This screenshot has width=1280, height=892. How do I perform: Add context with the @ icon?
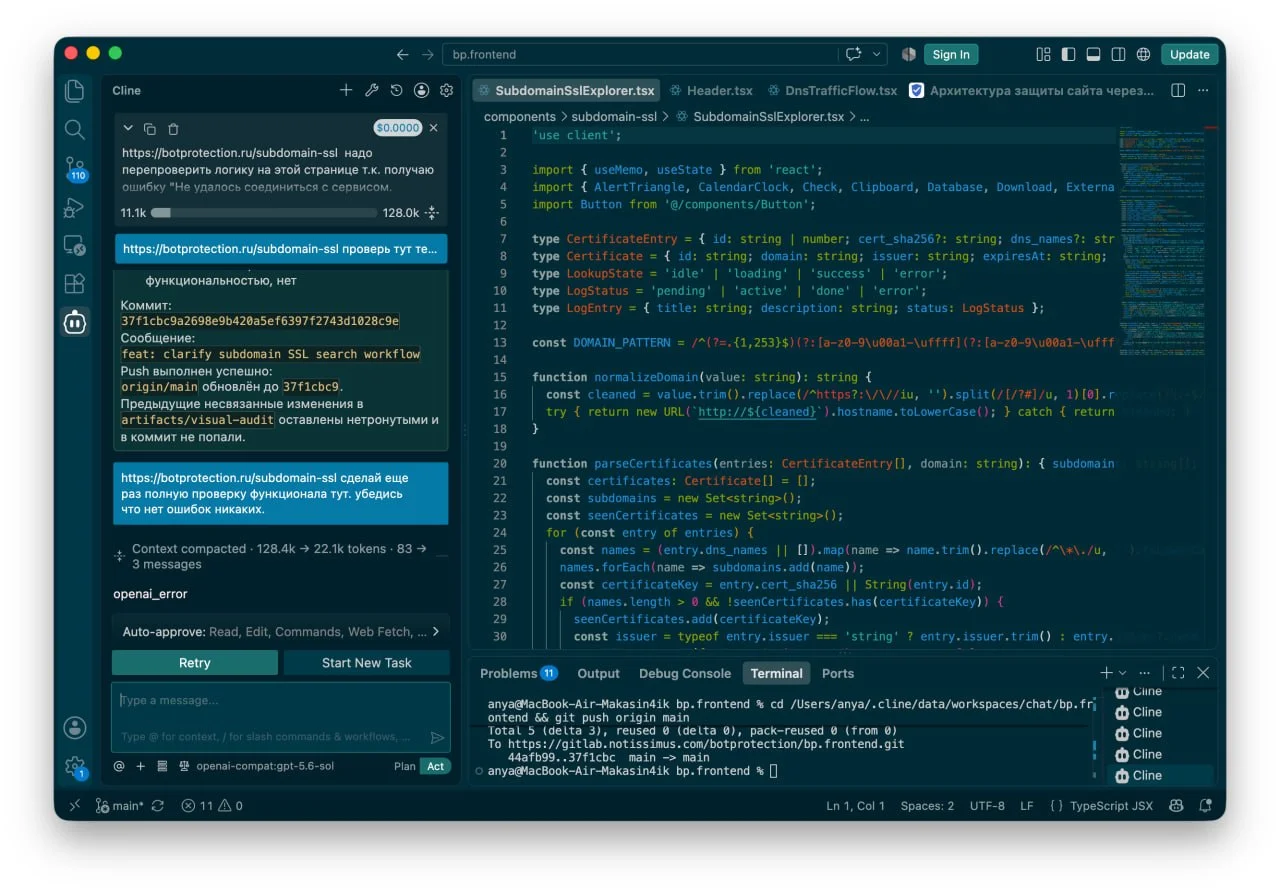tap(119, 766)
